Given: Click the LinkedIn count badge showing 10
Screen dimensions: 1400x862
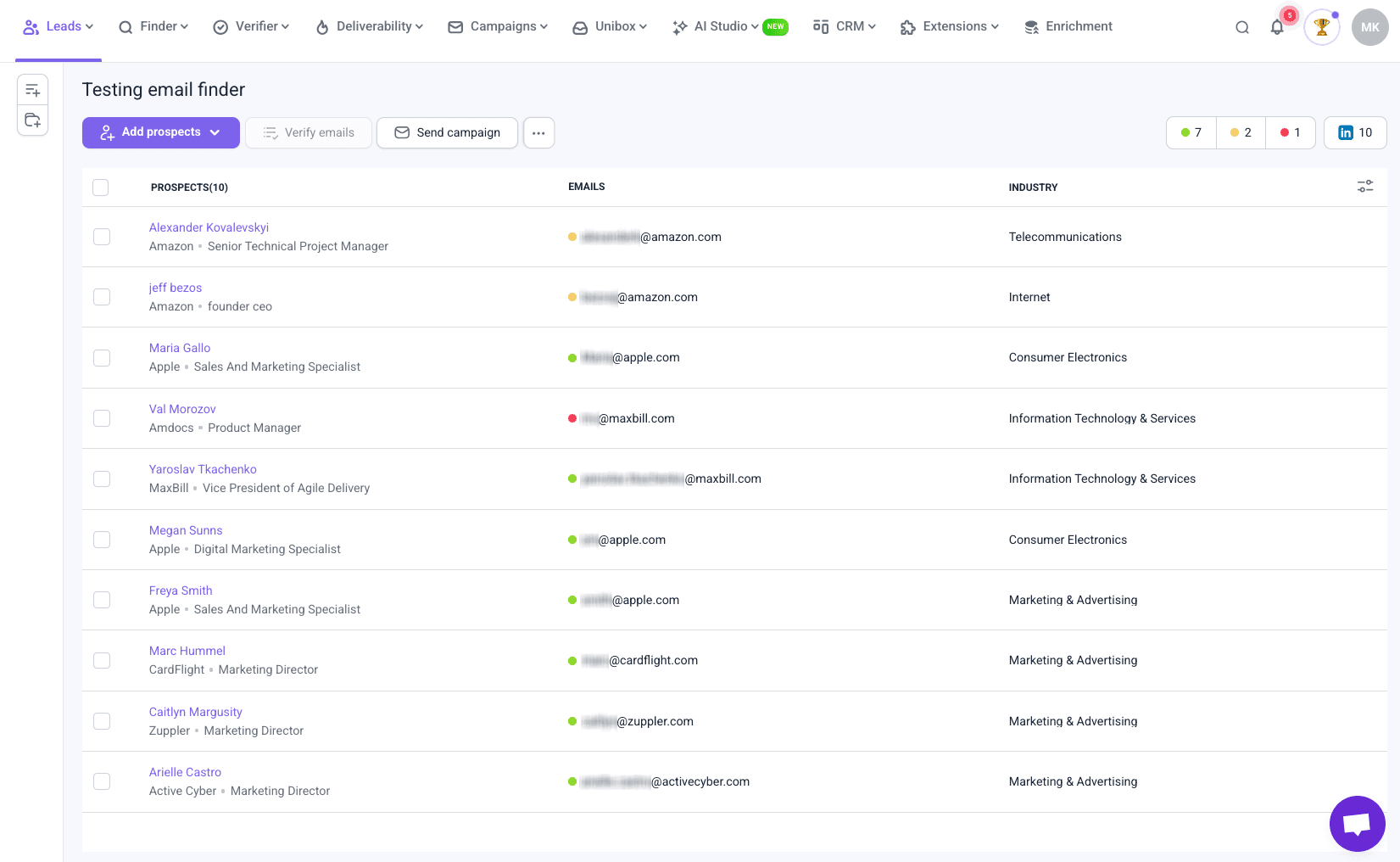Looking at the screenshot, I should (1354, 132).
